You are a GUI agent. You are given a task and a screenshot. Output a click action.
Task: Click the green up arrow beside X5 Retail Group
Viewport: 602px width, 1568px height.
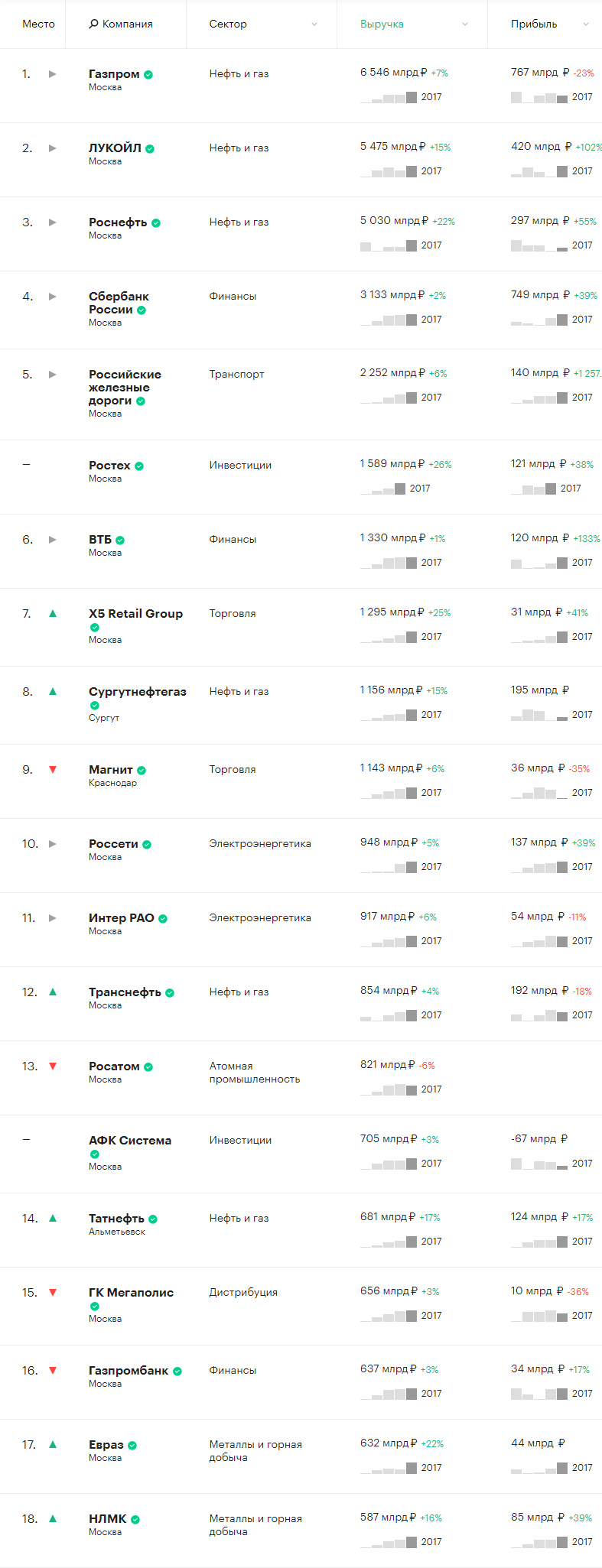tap(53, 613)
